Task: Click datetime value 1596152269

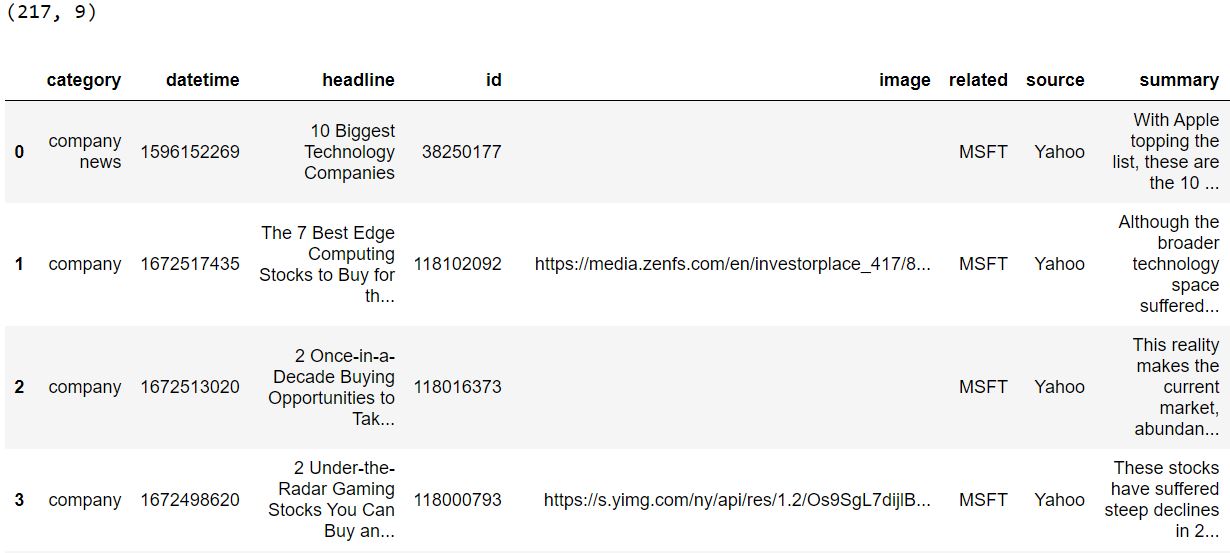Action: pyautogui.click(x=190, y=152)
